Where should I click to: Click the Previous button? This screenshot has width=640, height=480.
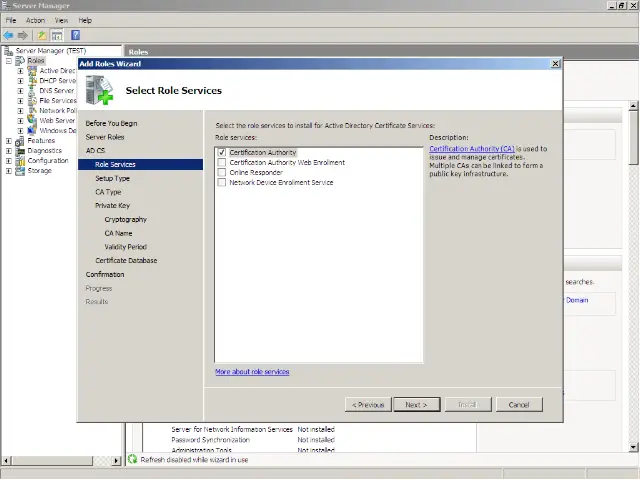pos(368,404)
